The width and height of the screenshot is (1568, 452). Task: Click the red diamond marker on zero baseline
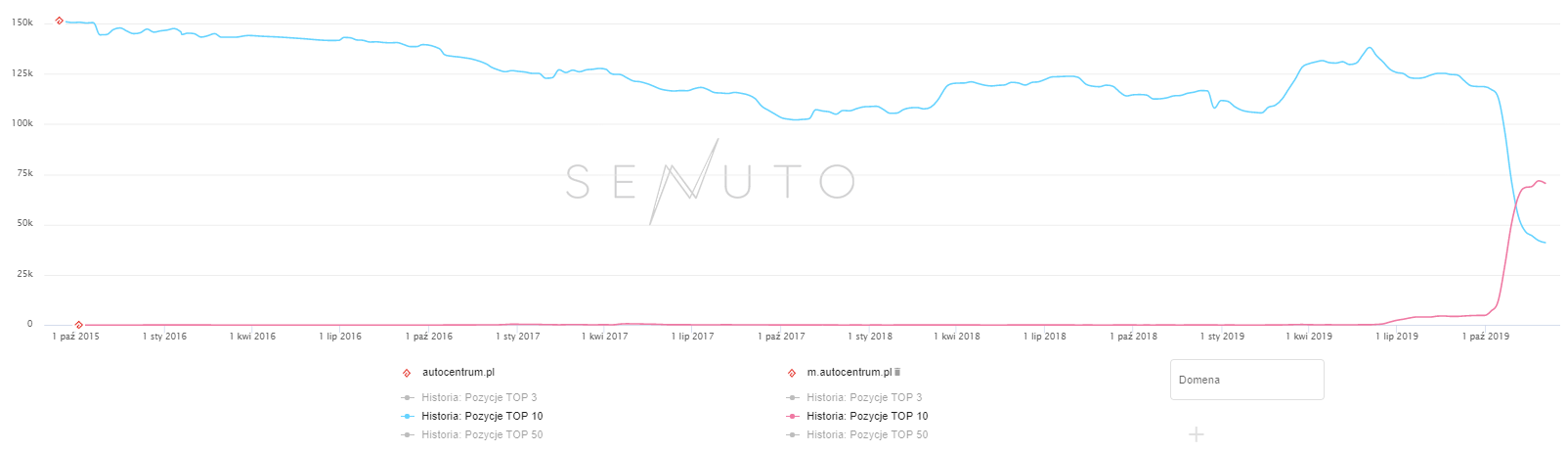[x=79, y=325]
